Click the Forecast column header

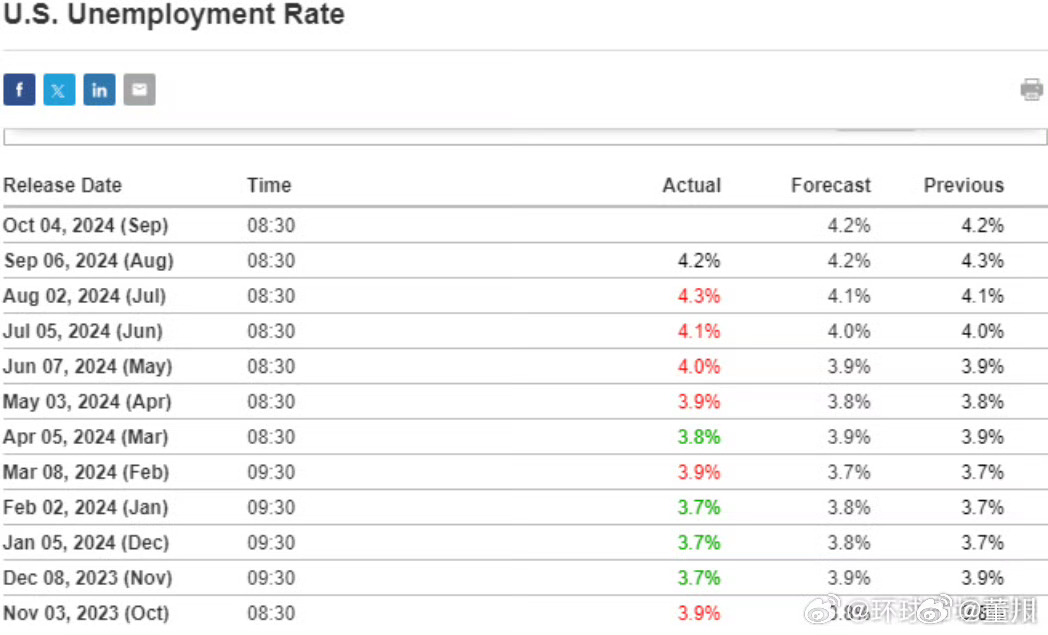[830, 185]
